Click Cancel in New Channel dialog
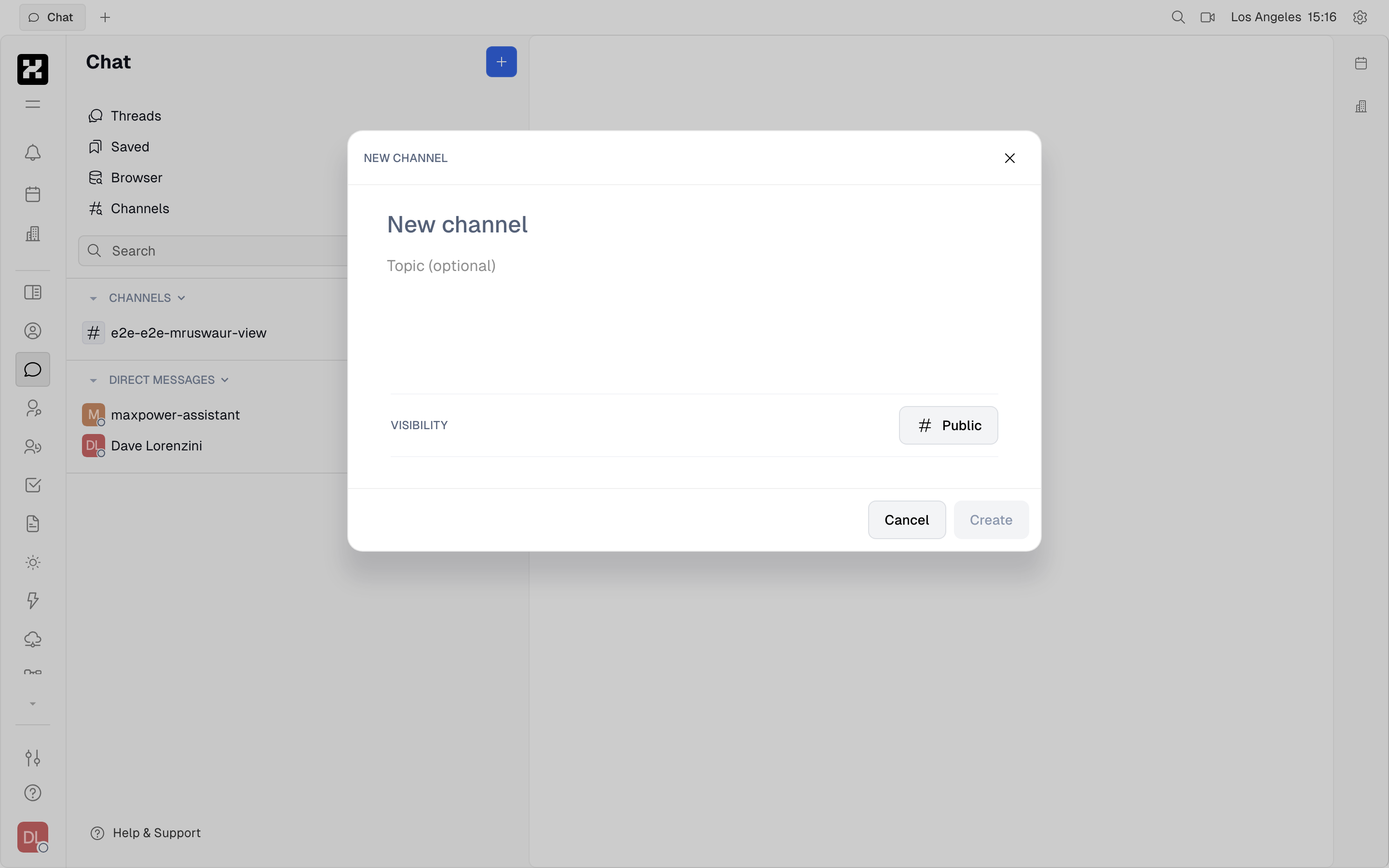Image resolution: width=1389 pixels, height=868 pixels. click(x=906, y=520)
